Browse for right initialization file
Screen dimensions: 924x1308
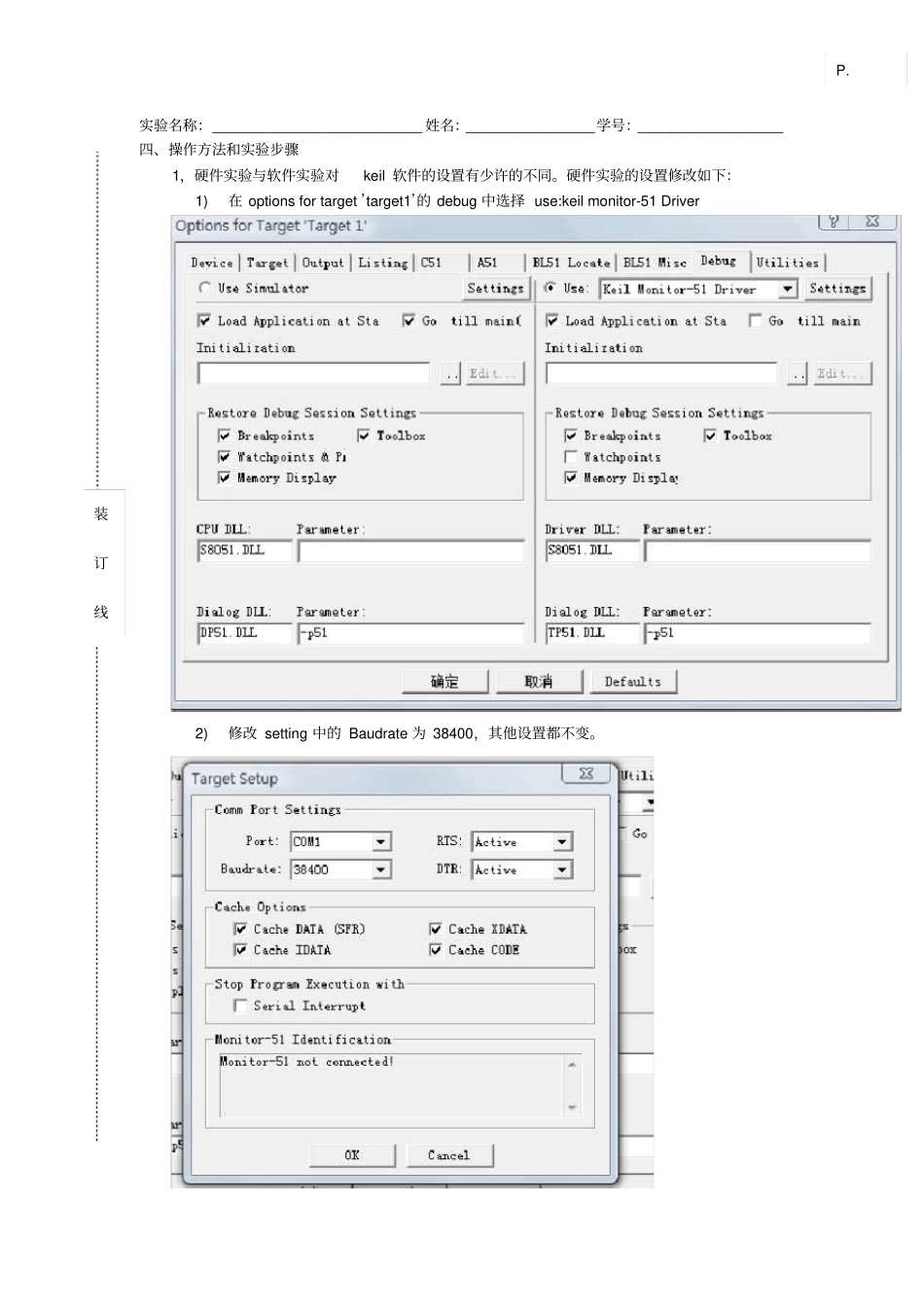point(798,373)
